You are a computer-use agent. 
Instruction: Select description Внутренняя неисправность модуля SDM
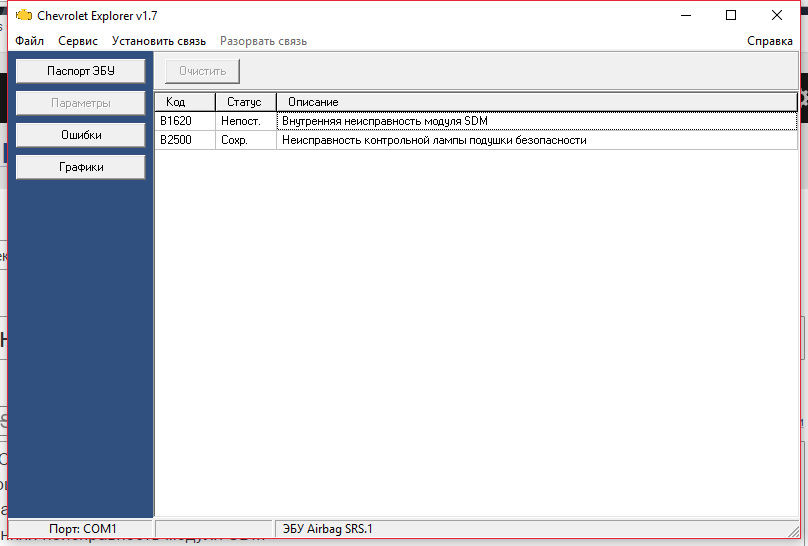click(537, 121)
